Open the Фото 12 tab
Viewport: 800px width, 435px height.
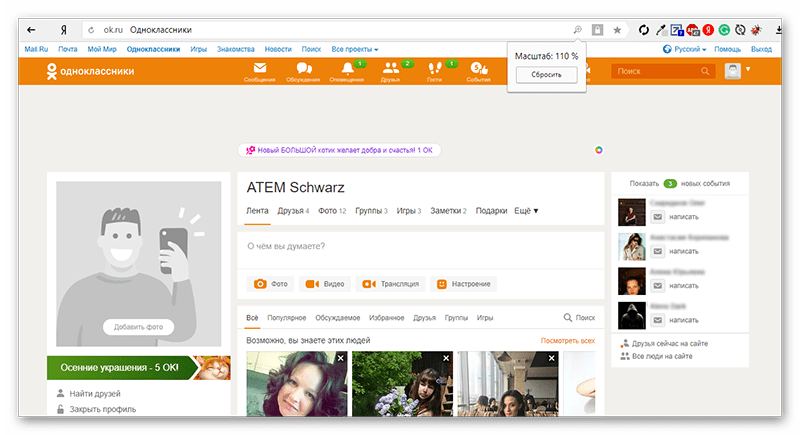click(332, 211)
